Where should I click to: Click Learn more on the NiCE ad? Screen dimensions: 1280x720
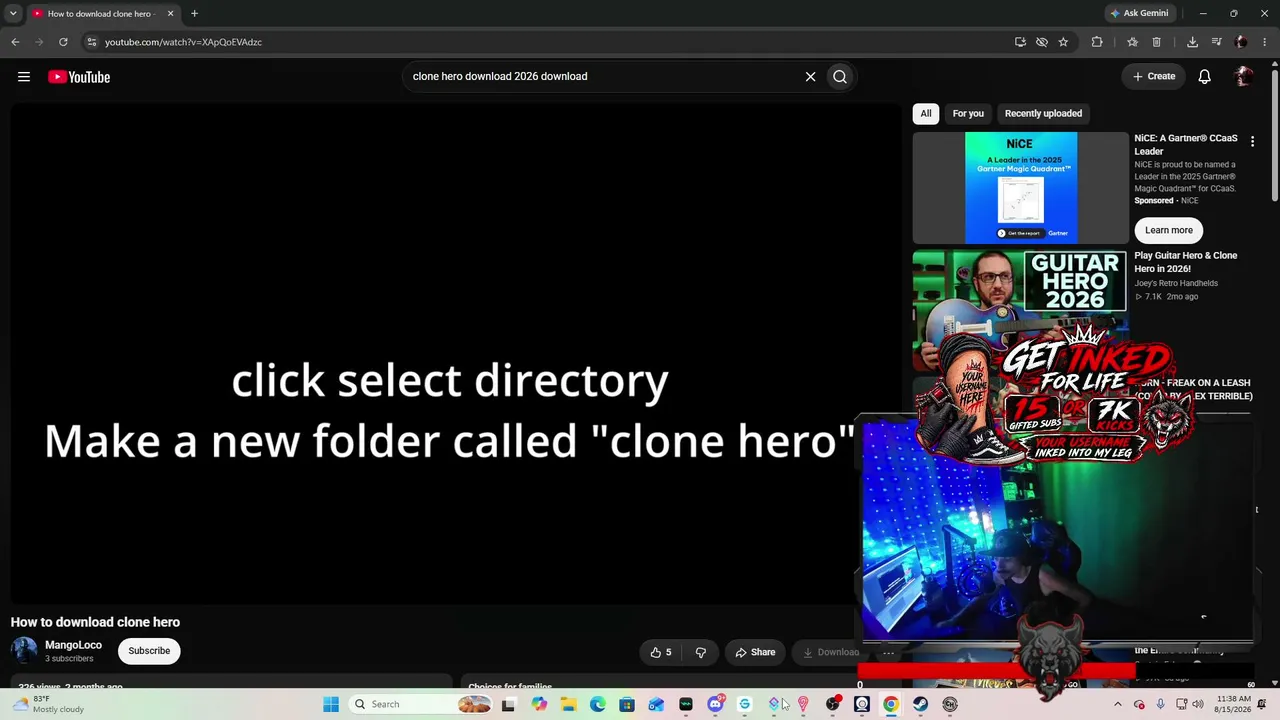[x=1169, y=230]
